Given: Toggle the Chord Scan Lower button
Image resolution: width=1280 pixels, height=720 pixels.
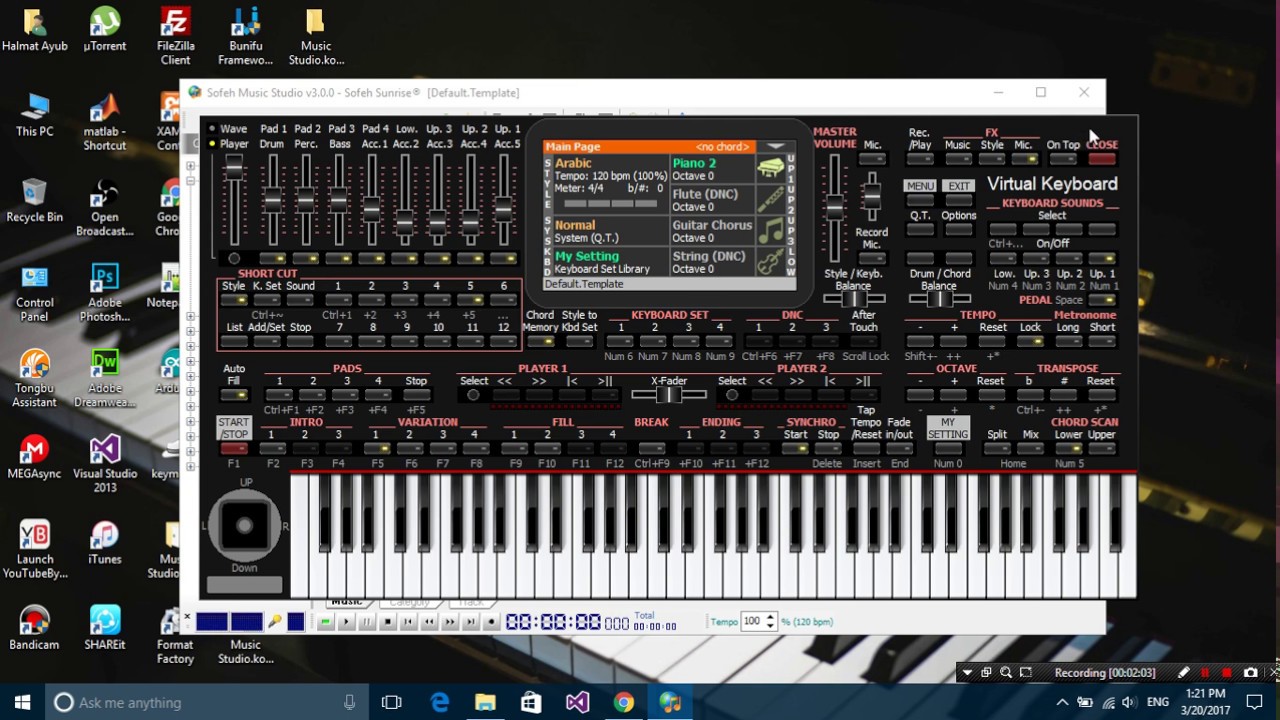Looking at the screenshot, I should [1068, 450].
